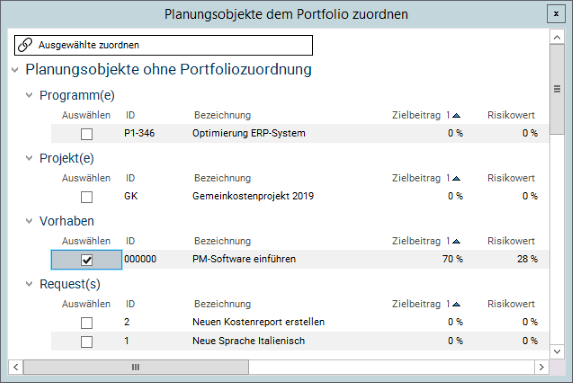Click the horizontal scrollbar left arrow
The width and height of the screenshot is (573, 383).
click(x=16, y=367)
